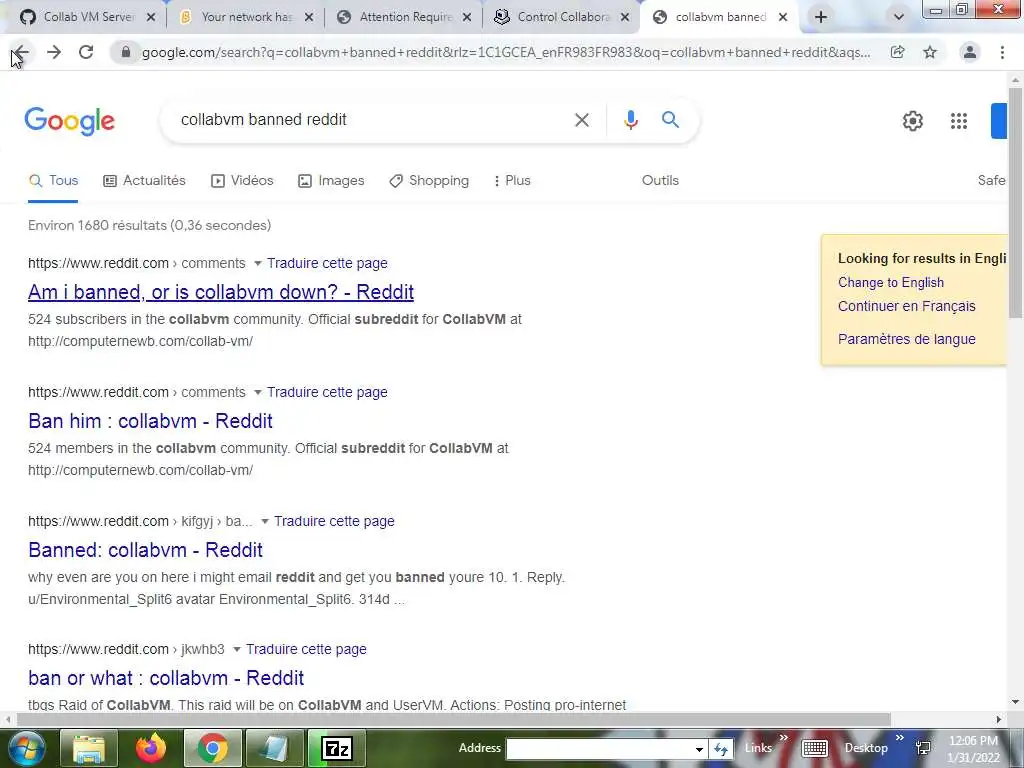Share this page icon in address bar
The width and height of the screenshot is (1024, 768).
point(898,52)
